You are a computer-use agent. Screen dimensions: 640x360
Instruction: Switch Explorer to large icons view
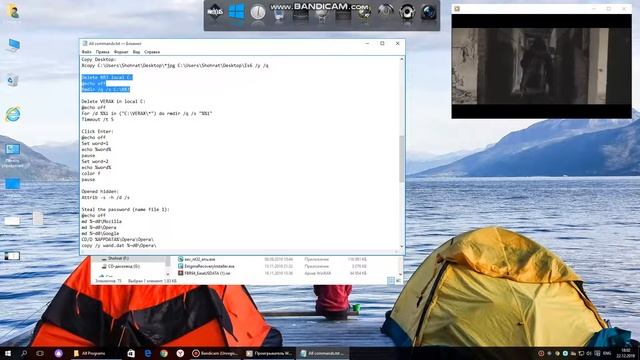pos(398,280)
